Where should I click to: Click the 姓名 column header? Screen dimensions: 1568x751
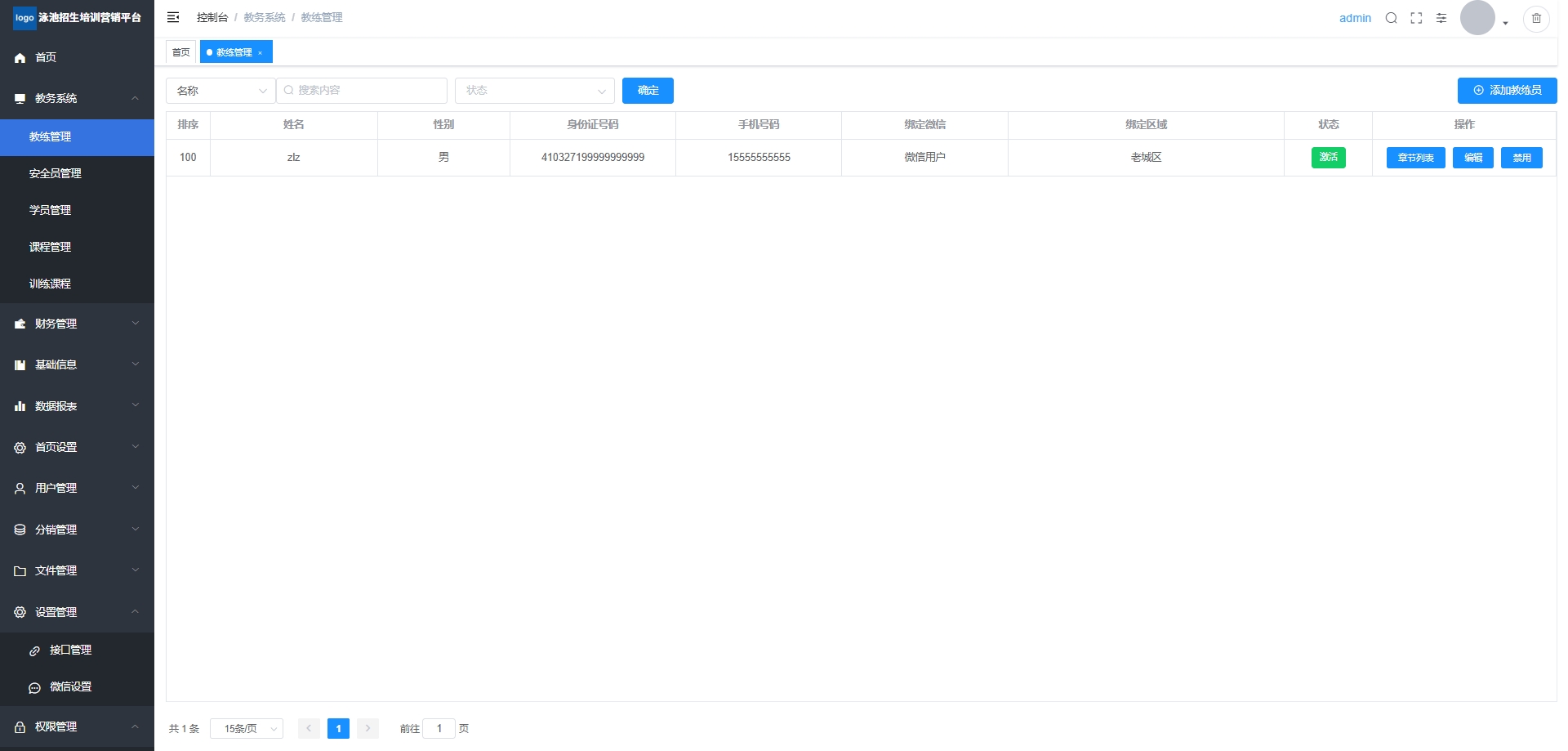[294, 125]
